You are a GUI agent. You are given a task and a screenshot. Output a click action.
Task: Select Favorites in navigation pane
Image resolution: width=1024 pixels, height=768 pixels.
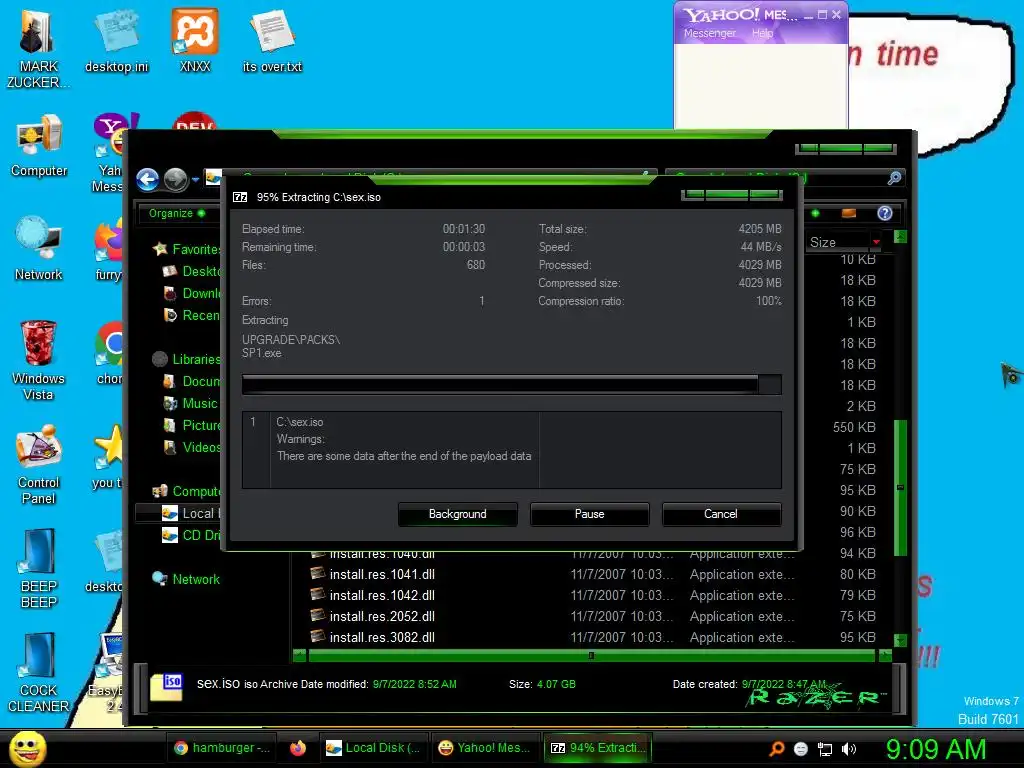tap(186, 249)
